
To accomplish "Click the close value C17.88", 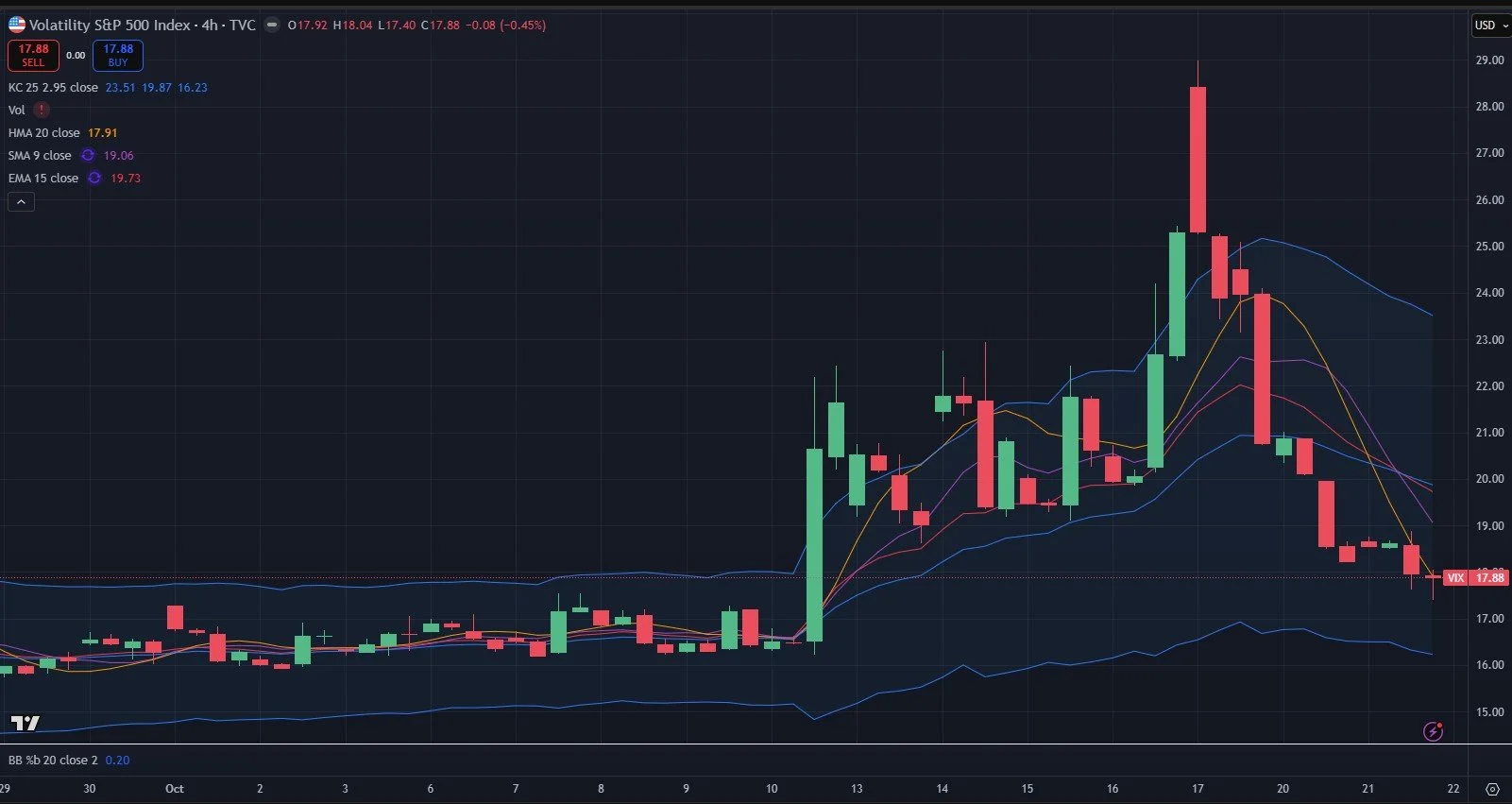I will point(440,26).
